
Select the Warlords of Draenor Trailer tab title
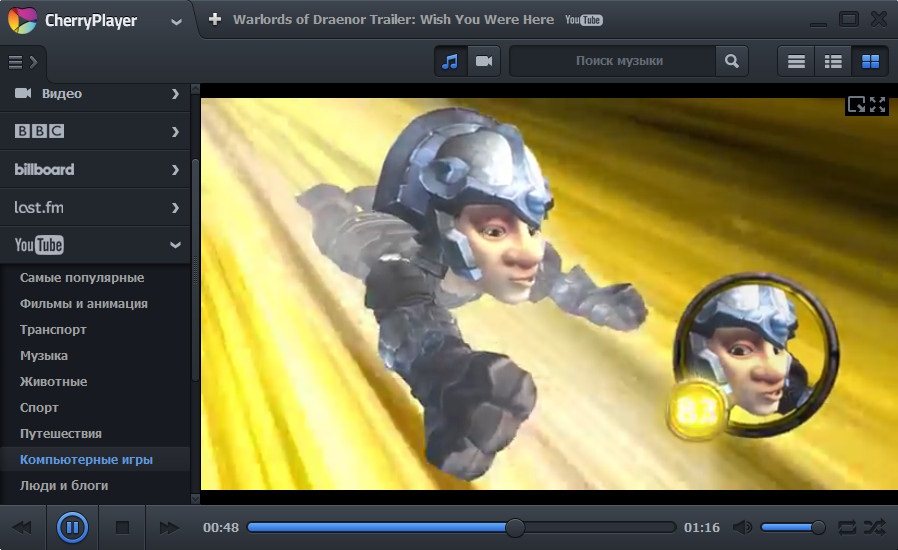coord(393,19)
